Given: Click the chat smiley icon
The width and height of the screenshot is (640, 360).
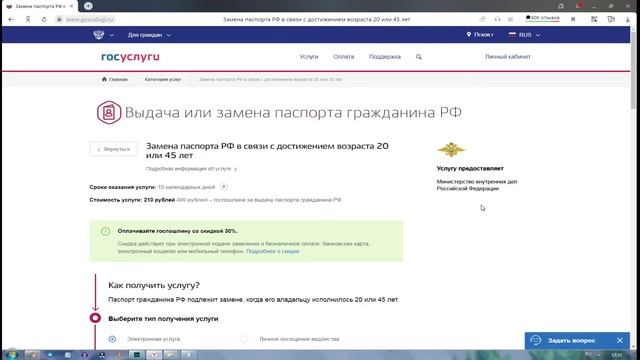Looking at the screenshot, I should [x=536, y=340].
